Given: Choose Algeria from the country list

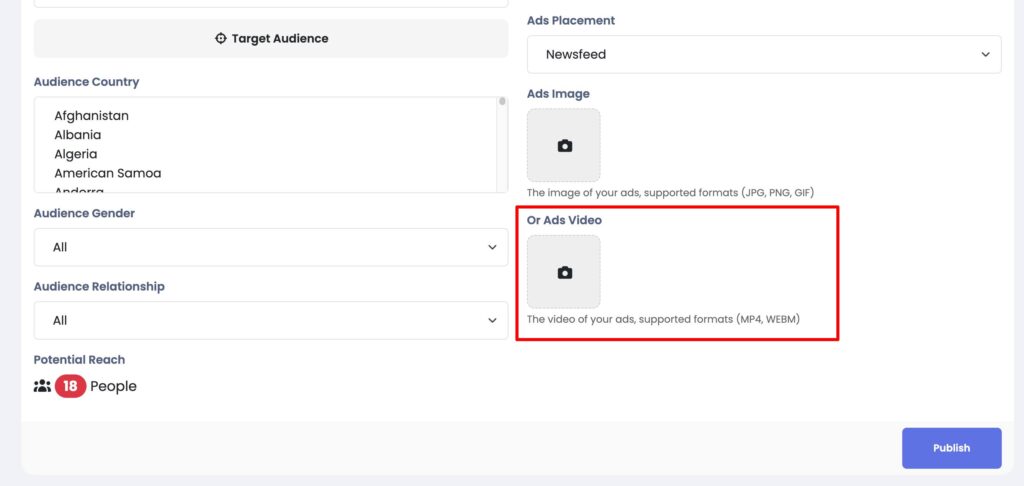Looking at the screenshot, I should pos(76,154).
